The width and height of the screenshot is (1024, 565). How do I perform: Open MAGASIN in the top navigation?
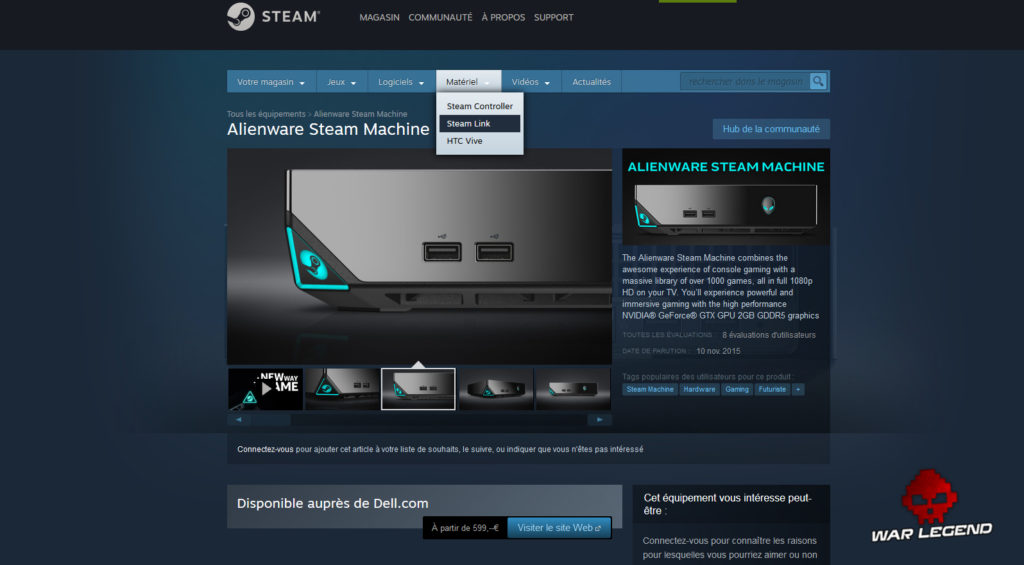379,18
